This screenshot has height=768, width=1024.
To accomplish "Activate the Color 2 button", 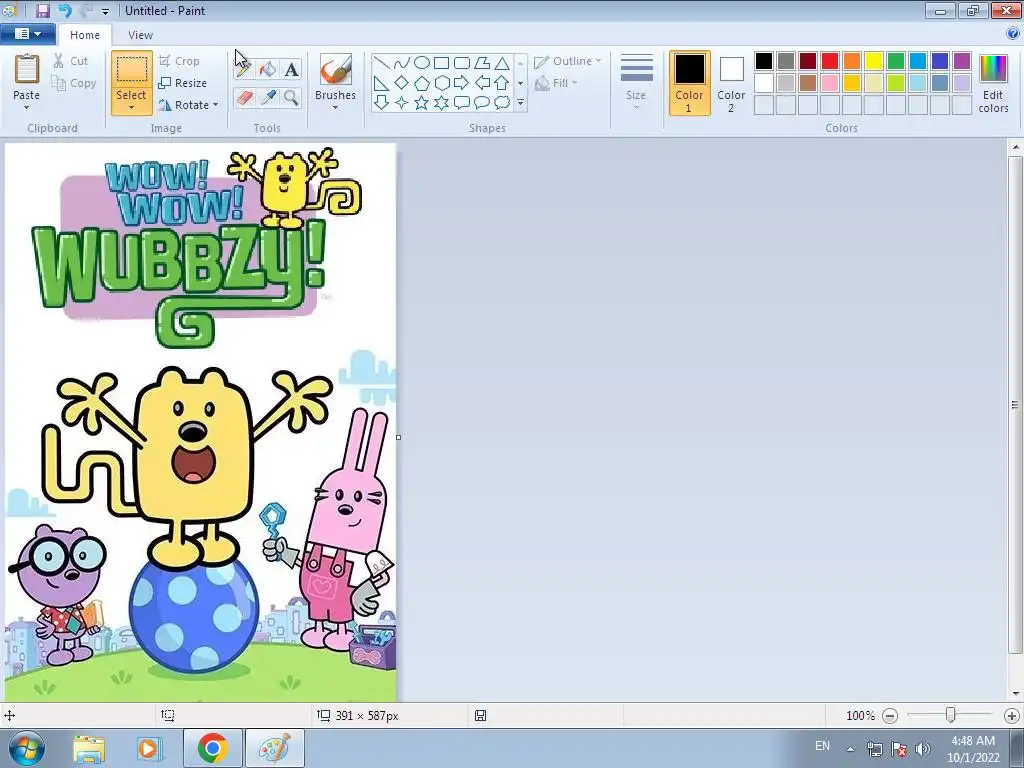I will (731, 83).
